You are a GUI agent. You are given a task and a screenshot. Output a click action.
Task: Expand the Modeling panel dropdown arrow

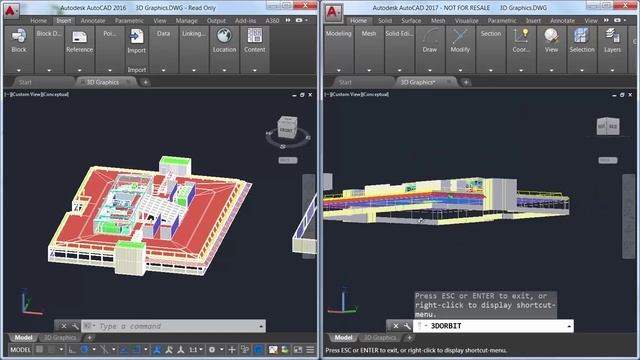[x=338, y=70]
